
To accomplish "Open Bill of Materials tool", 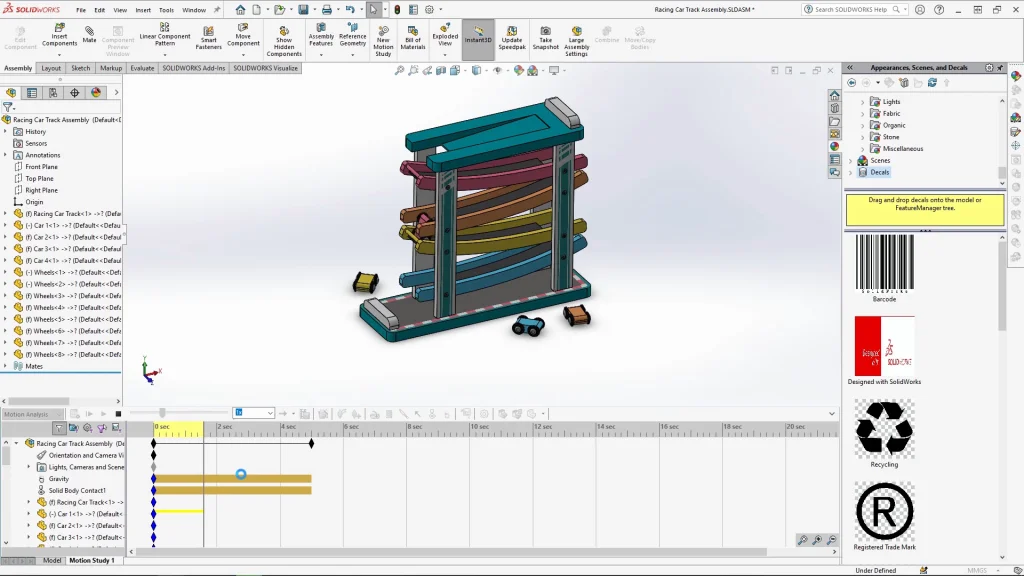I will click(x=413, y=37).
